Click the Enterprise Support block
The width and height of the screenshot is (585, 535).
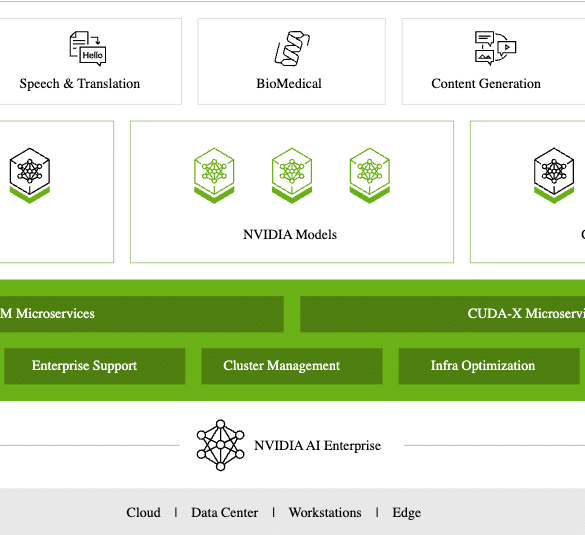(95, 366)
